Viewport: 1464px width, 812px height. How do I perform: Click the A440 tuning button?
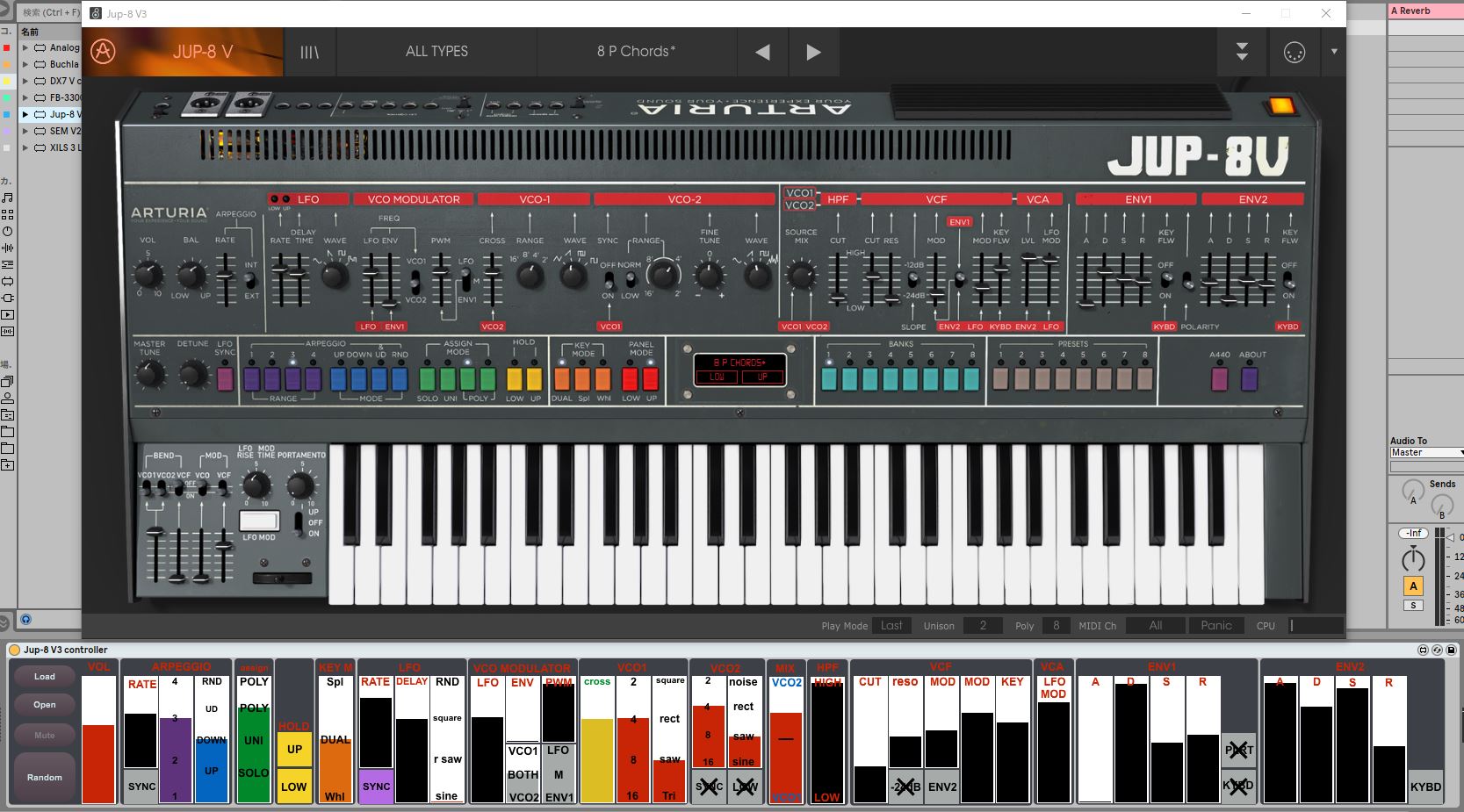[1219, 378]
